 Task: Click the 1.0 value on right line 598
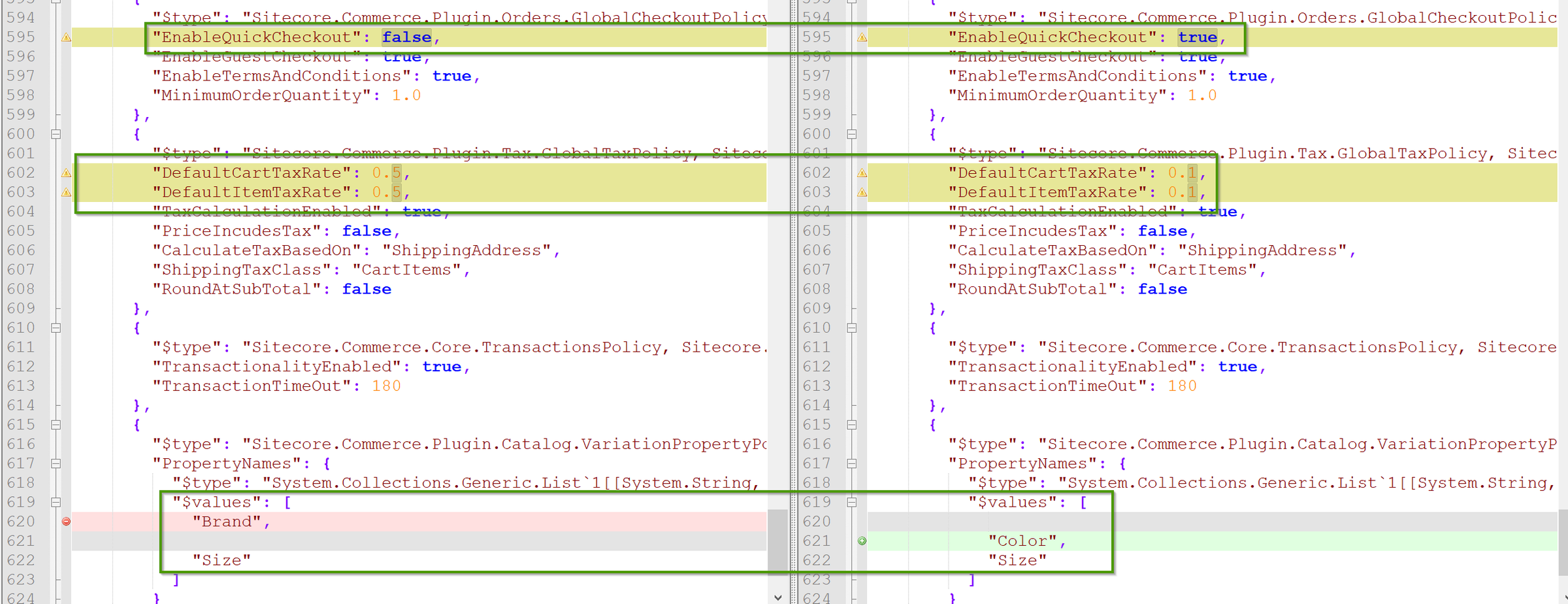(x=1202, y=95)
